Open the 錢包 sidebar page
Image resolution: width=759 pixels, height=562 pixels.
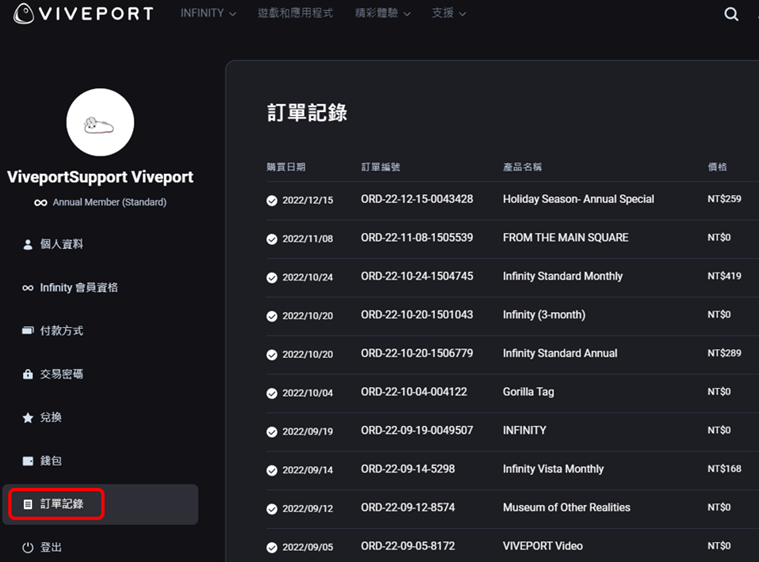51,461
